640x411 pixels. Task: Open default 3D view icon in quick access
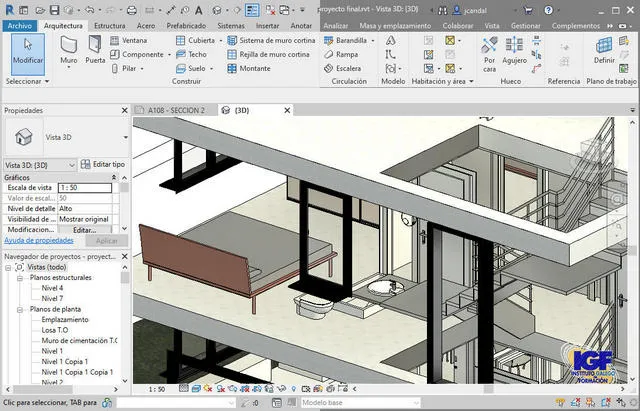pos(217,10)
